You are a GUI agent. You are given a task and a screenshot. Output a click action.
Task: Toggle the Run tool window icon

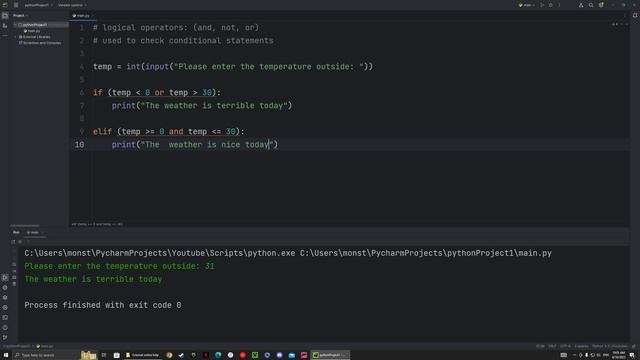click(5, 278)
